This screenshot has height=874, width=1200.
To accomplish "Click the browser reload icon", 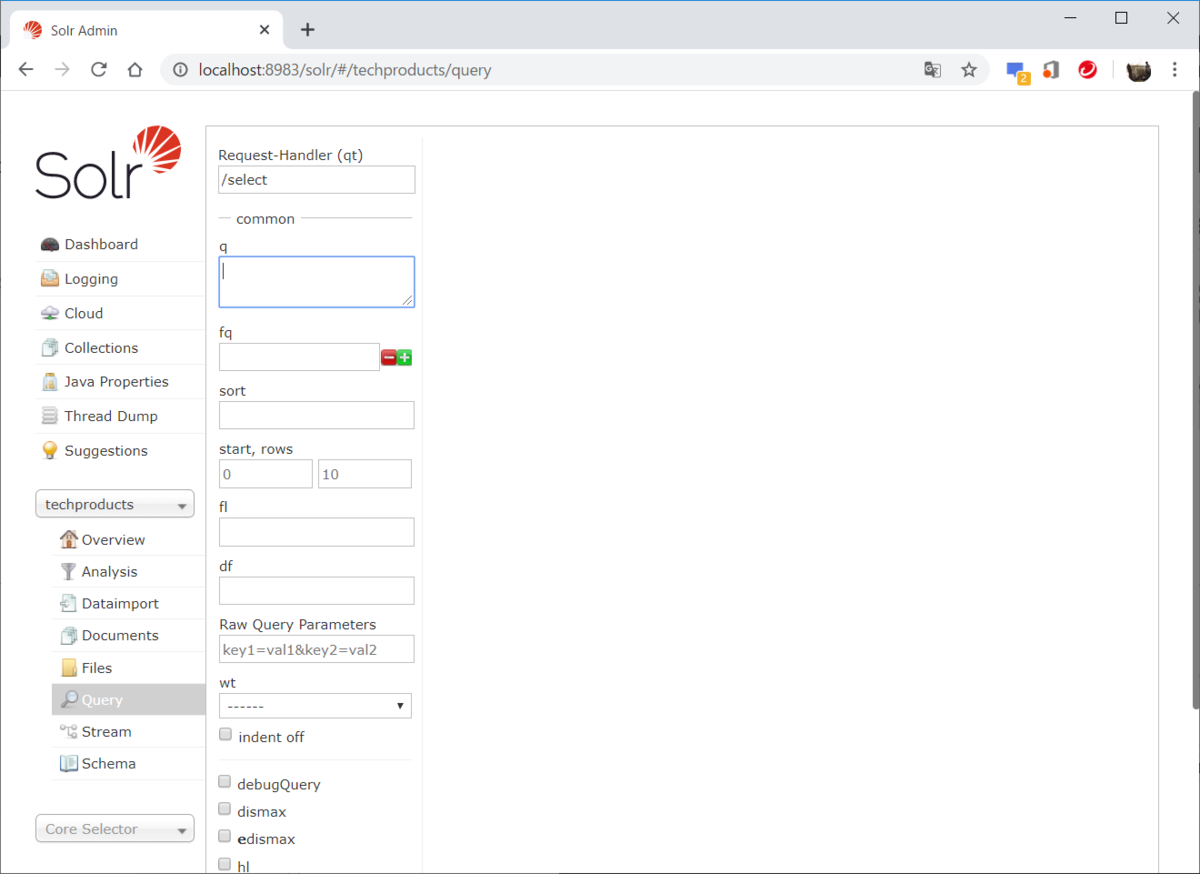I will point(98,70).
